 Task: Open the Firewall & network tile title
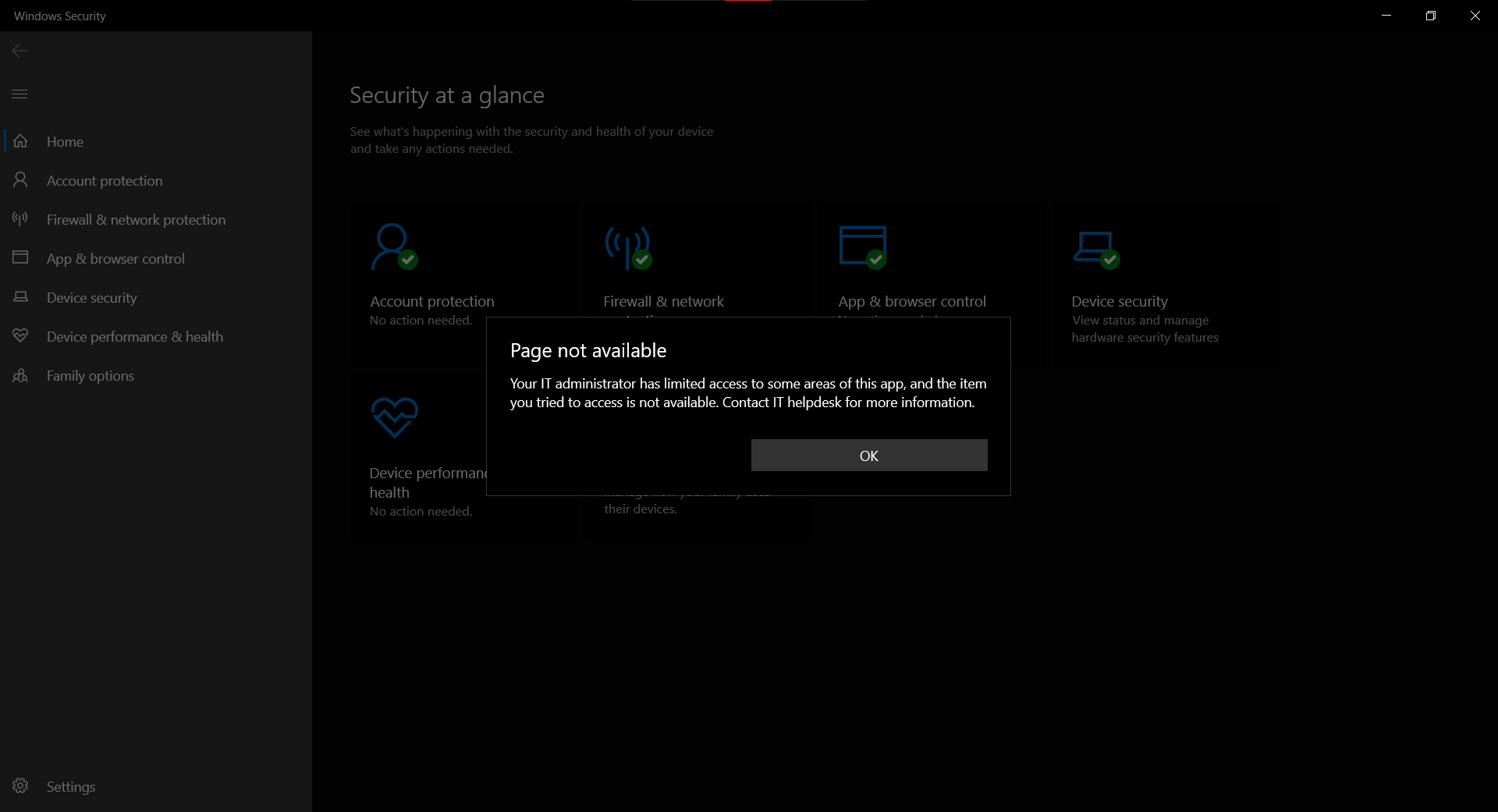(664, 302)
